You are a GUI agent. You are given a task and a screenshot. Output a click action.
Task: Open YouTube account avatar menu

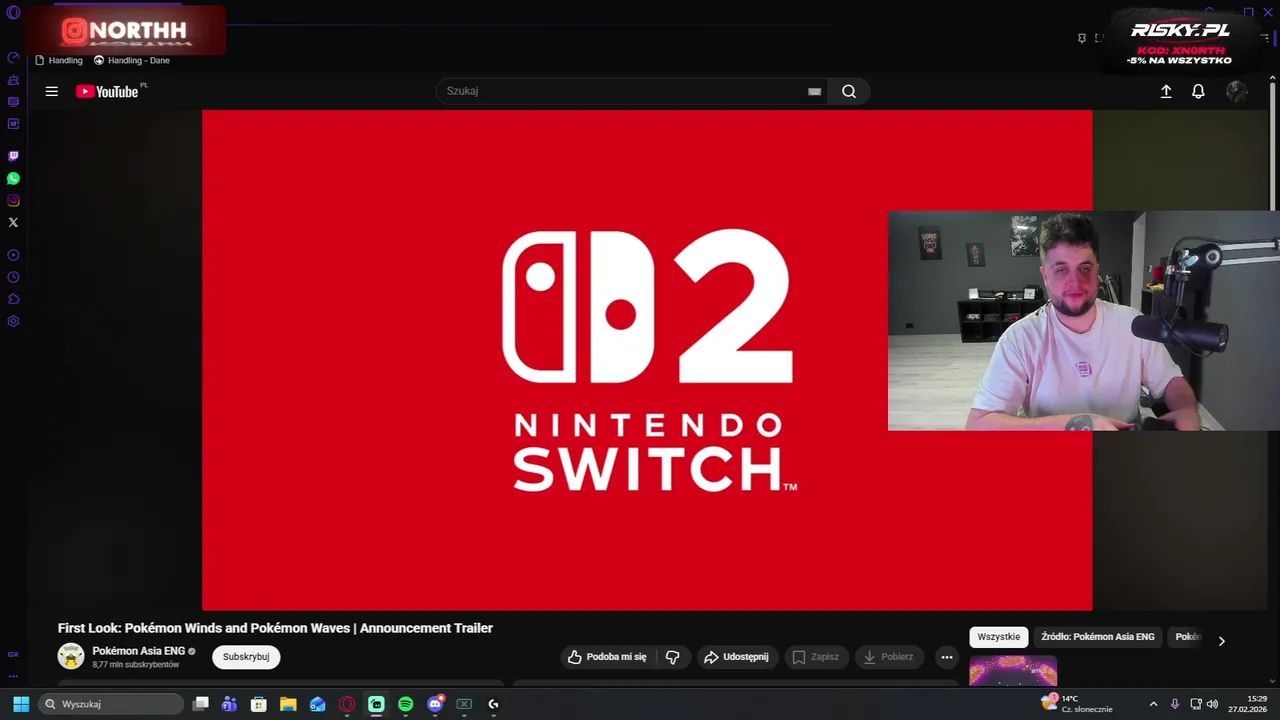pos(1237,91)
